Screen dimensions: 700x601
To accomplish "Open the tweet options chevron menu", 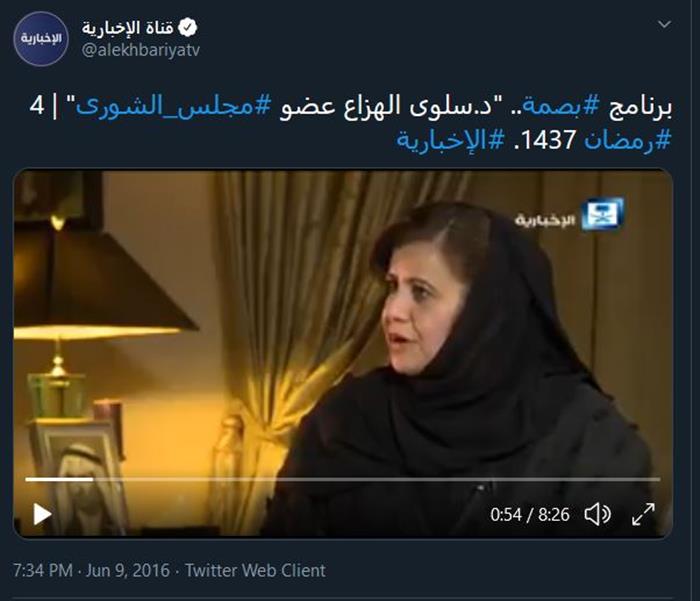I will (664, 24).
